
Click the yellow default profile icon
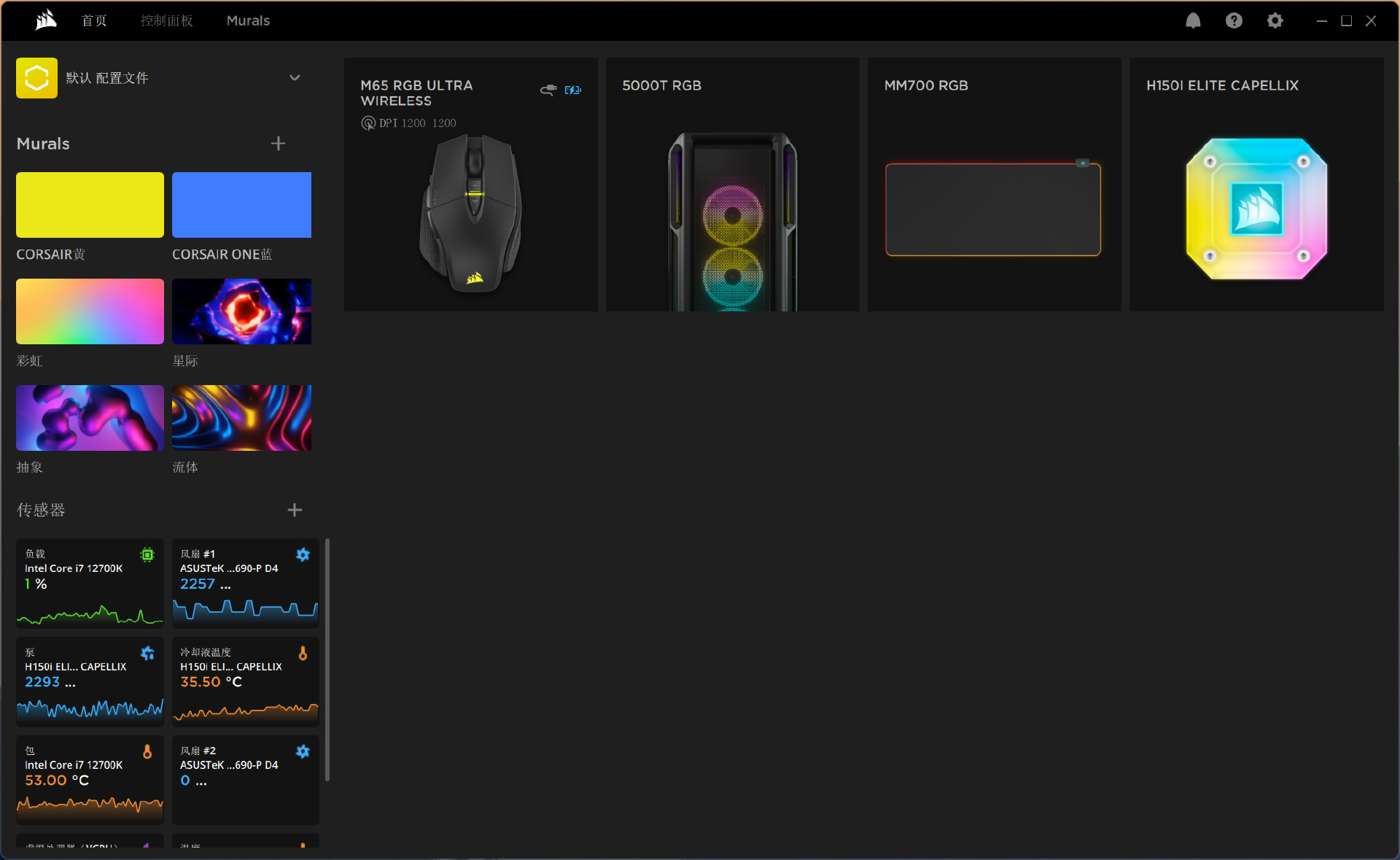(36, 78)
